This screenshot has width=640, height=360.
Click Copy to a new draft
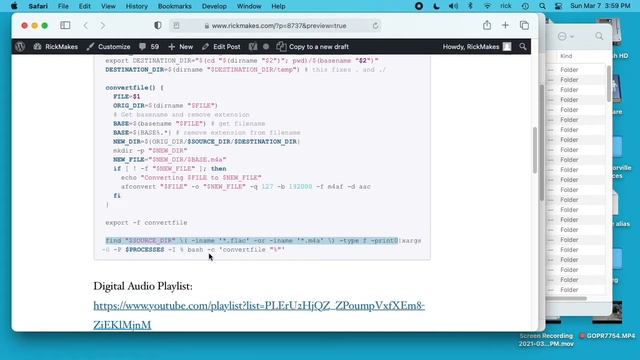[313, 47]
